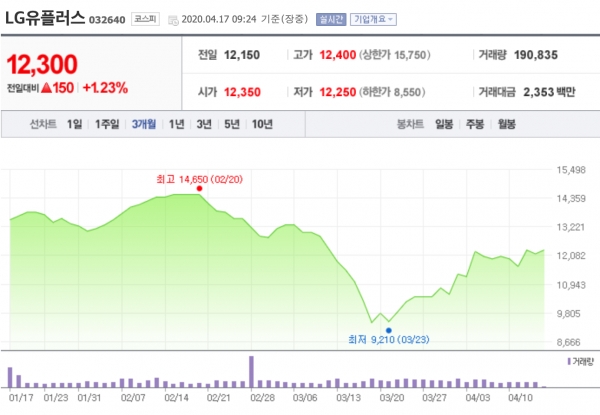Click the 고가 value 12,400

[x=338, y=55]
